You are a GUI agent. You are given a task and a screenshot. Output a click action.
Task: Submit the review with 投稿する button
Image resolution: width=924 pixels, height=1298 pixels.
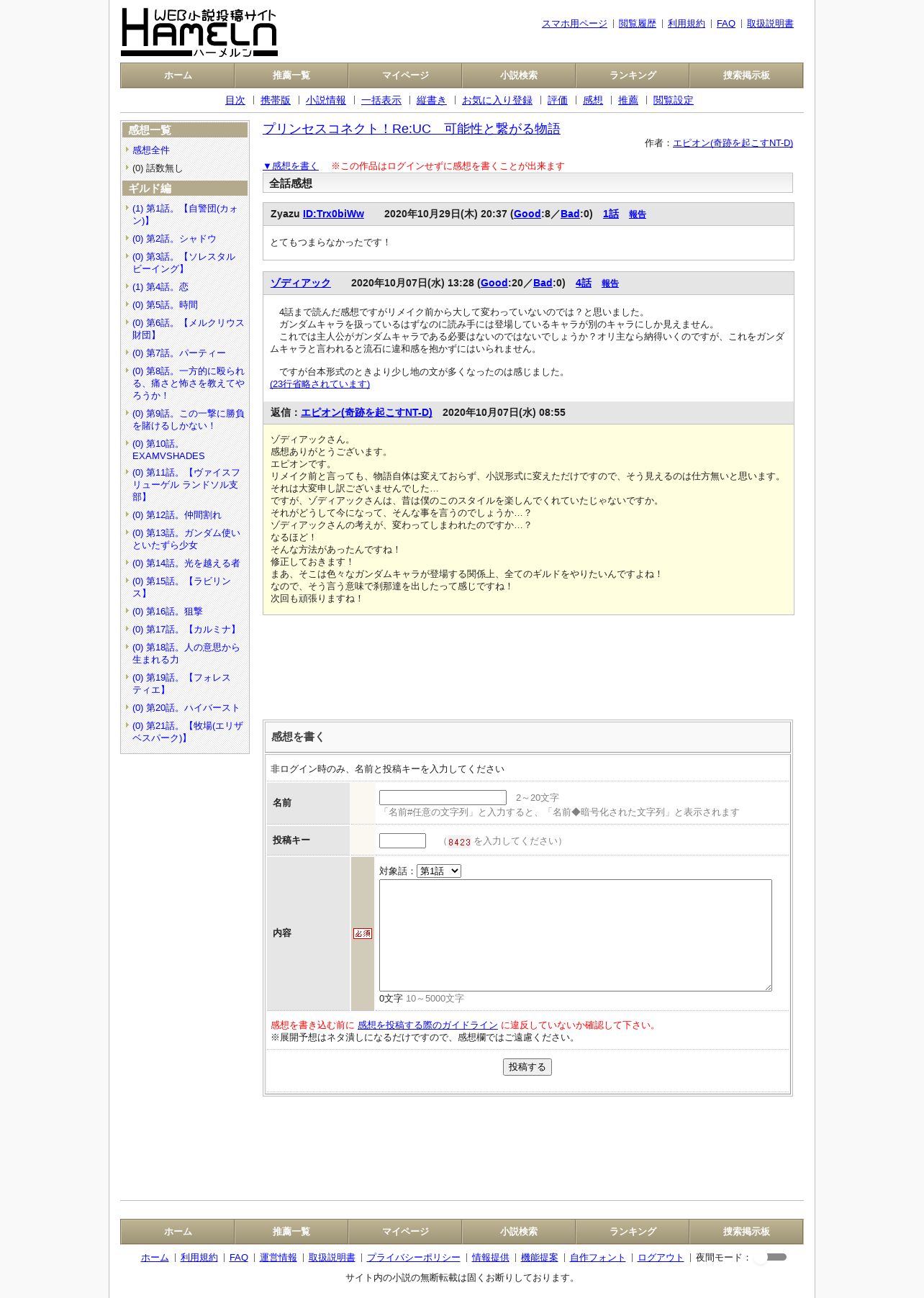527,1067
